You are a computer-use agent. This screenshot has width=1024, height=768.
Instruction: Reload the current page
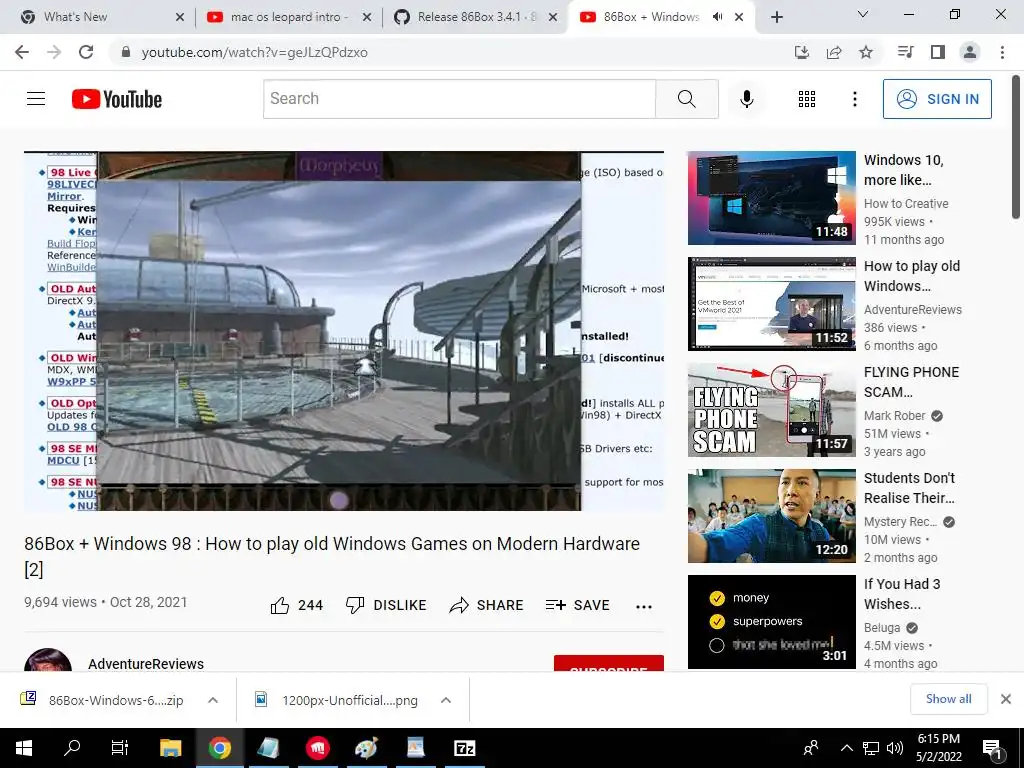tap(86, 52)
